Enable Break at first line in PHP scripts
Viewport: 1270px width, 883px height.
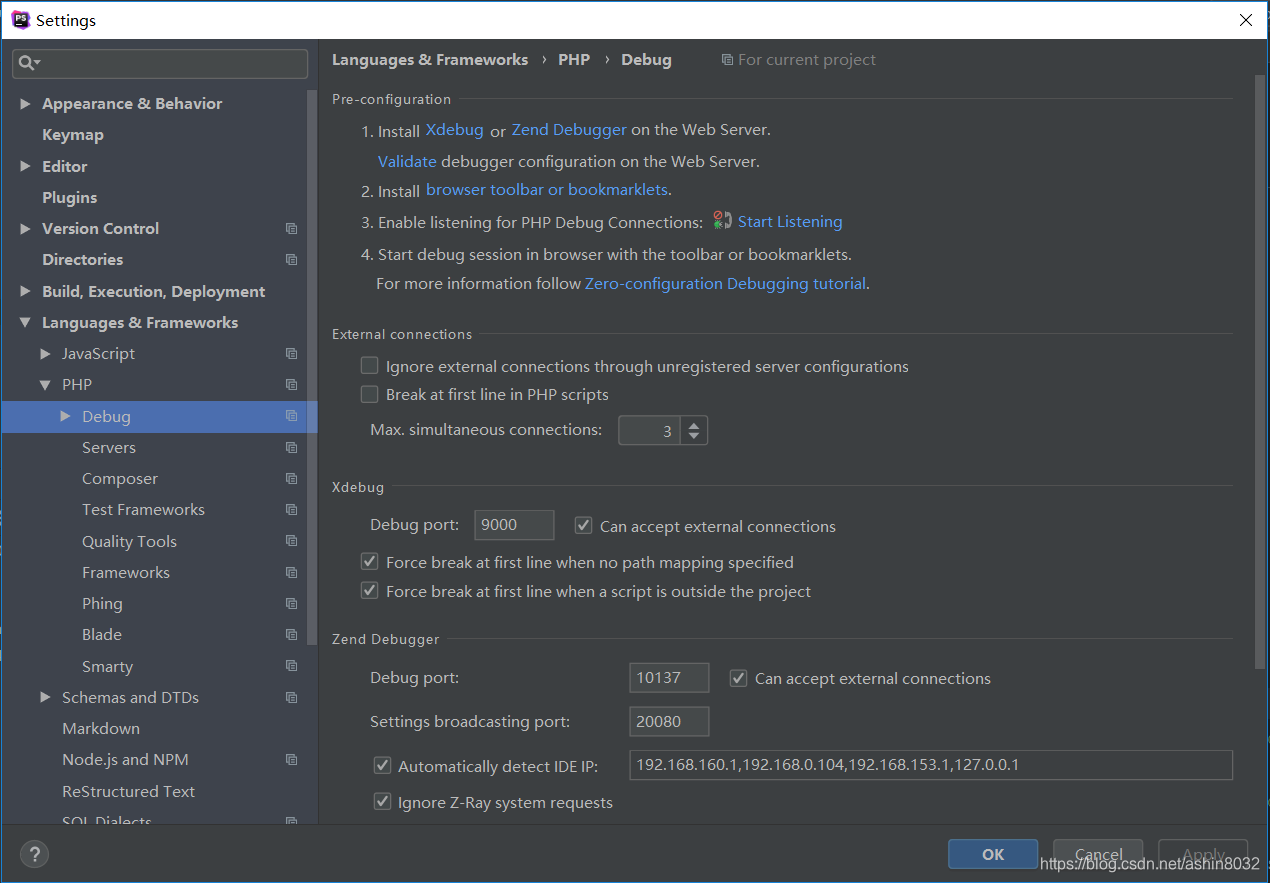[x=370, y=394]
